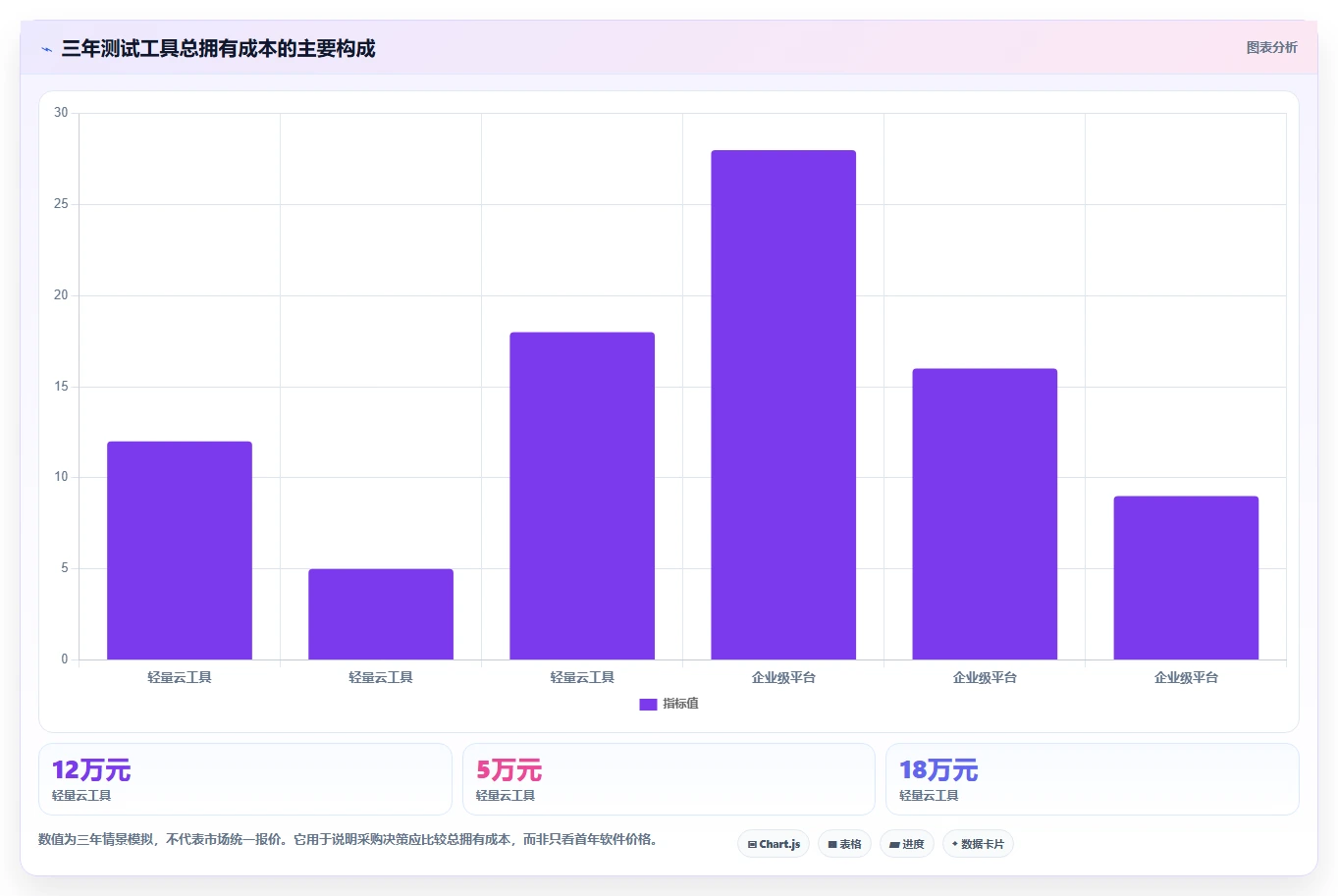The image size is (1338, 896).
Task: Open the 12万元 stat card
Action: 245,779
